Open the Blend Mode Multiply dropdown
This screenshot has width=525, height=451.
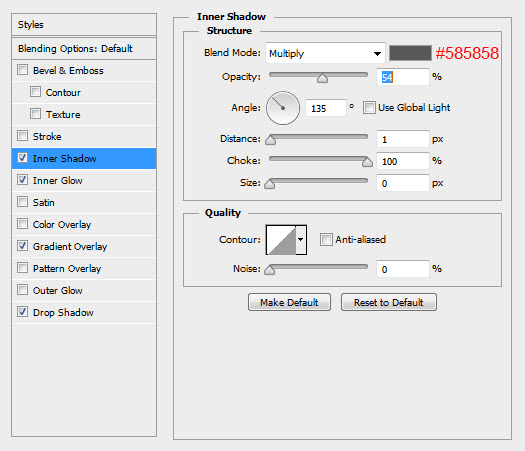click(x=325, y=53)
